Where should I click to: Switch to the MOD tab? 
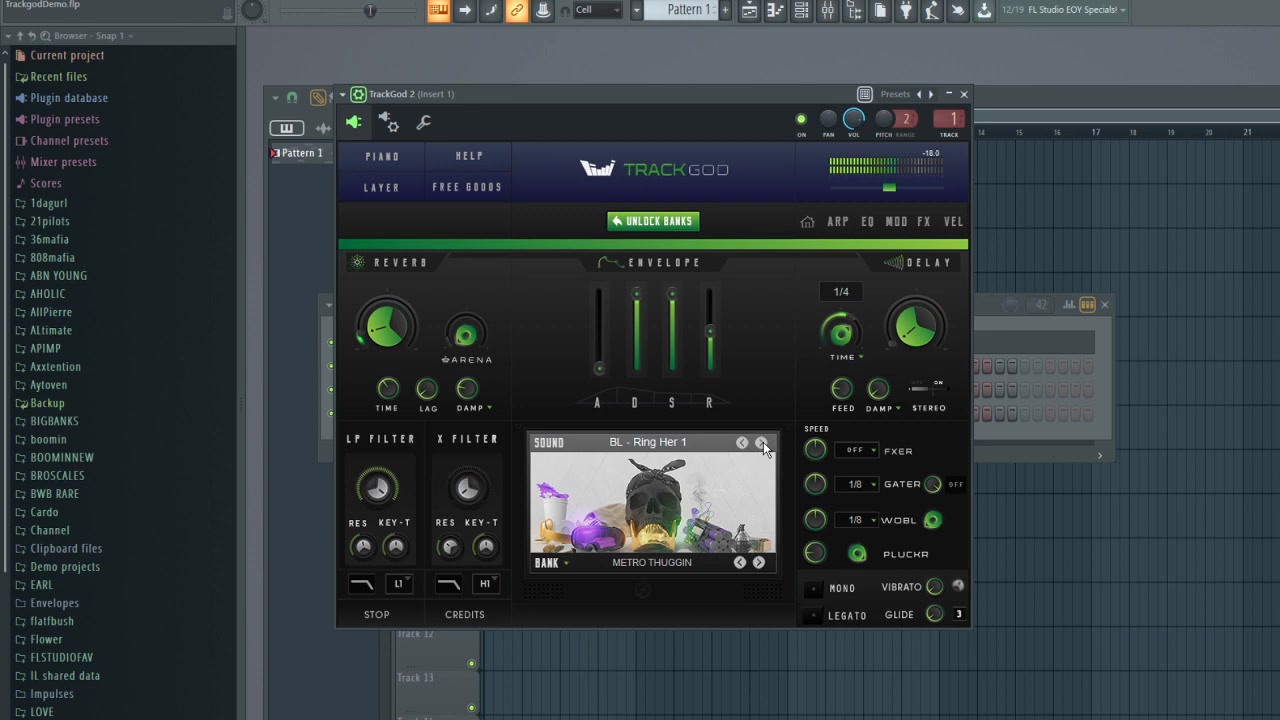point(897,222)
